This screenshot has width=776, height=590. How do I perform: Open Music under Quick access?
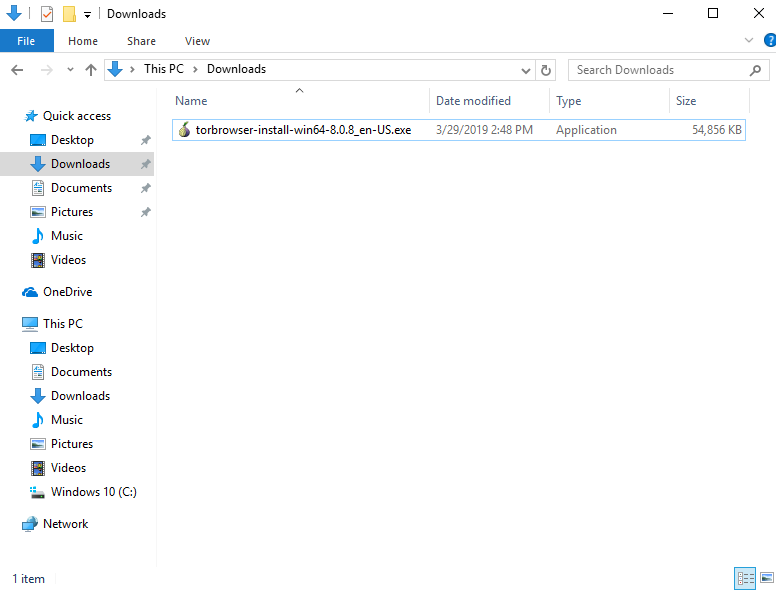(x=66, y=236)
